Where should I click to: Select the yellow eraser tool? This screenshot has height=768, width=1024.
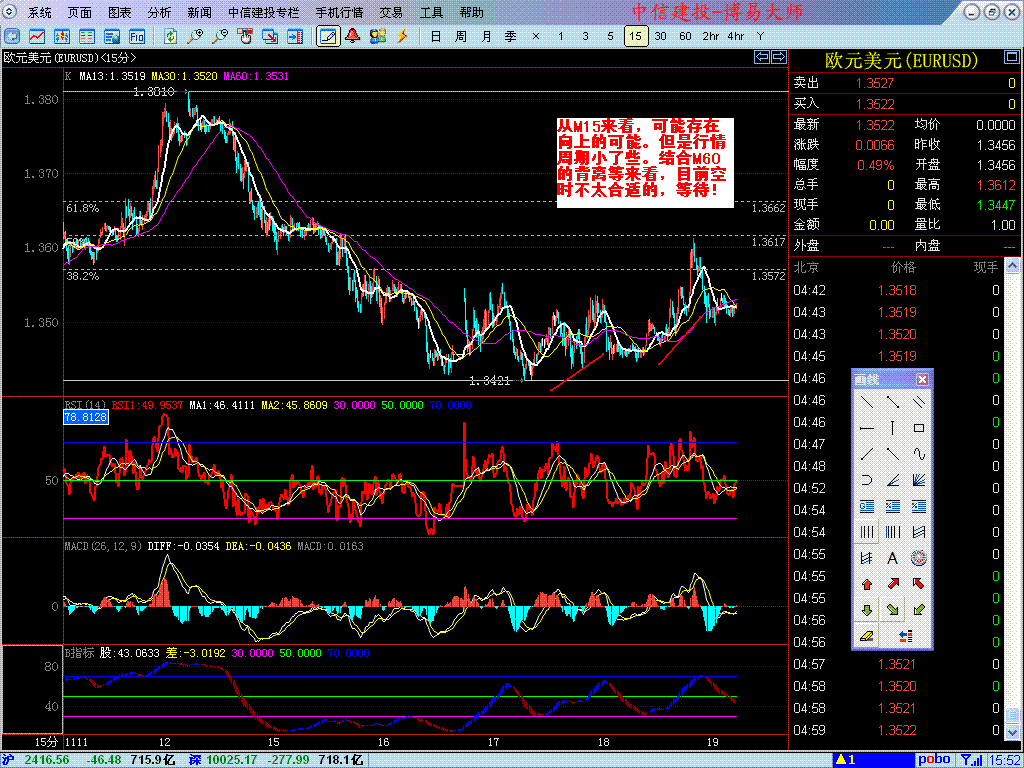click(867, 636)
